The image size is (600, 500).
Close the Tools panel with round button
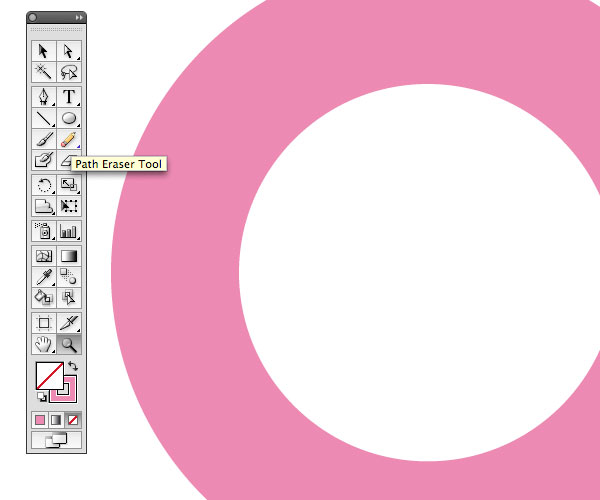pyautogui.click(x=33, y=18)
